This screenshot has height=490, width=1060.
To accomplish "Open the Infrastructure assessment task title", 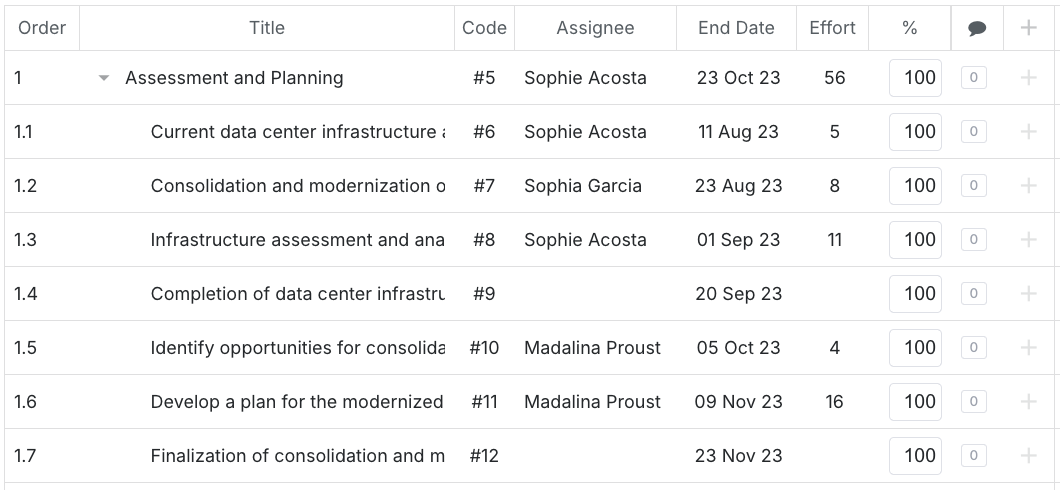I will click(297, 240).
